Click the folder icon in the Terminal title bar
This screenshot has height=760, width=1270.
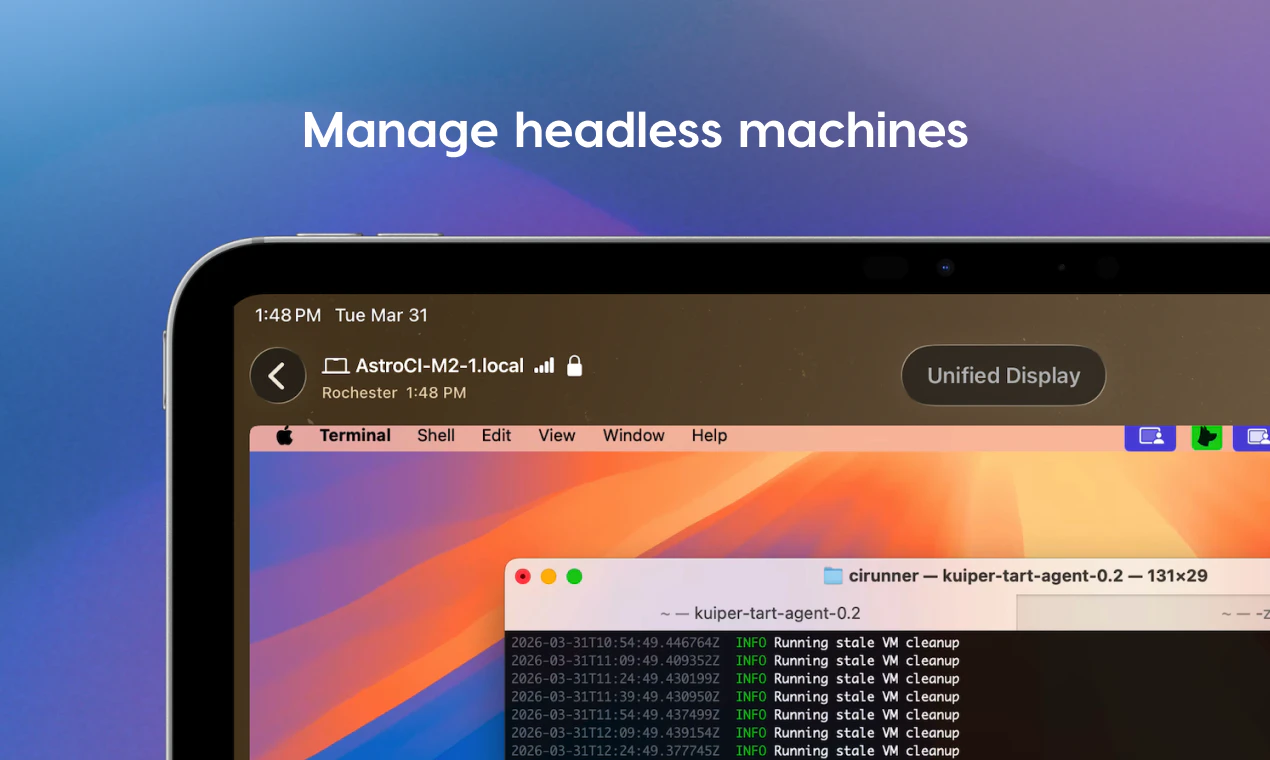click(833, 575)
